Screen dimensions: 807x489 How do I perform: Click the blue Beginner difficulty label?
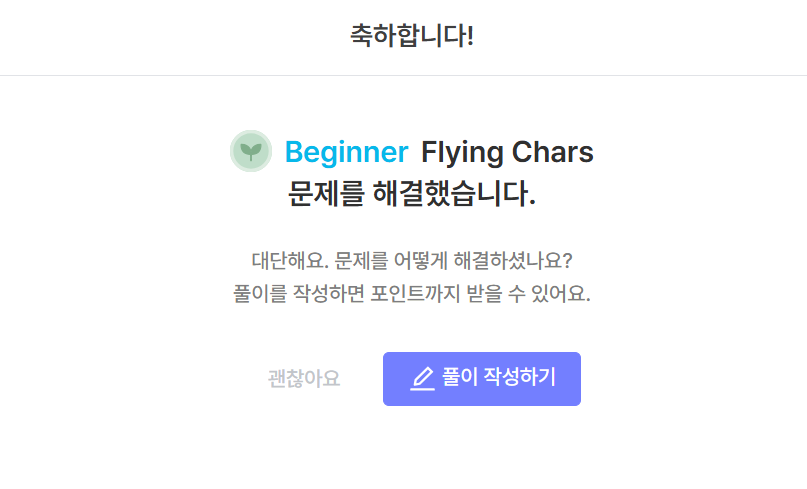[346, 152]
